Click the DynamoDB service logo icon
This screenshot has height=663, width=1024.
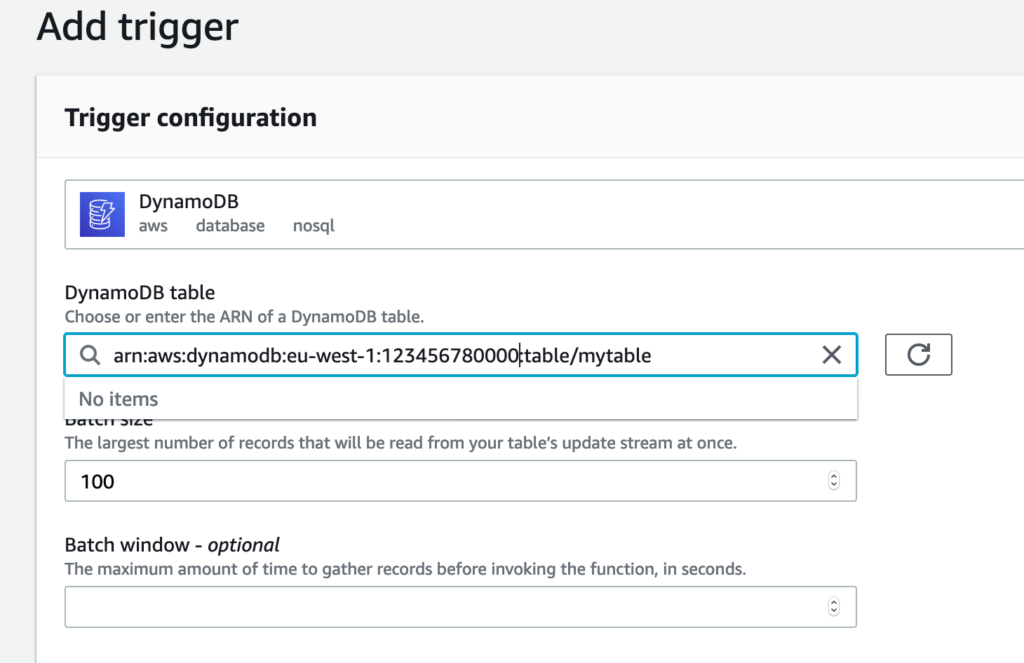(x=102, y=214)
